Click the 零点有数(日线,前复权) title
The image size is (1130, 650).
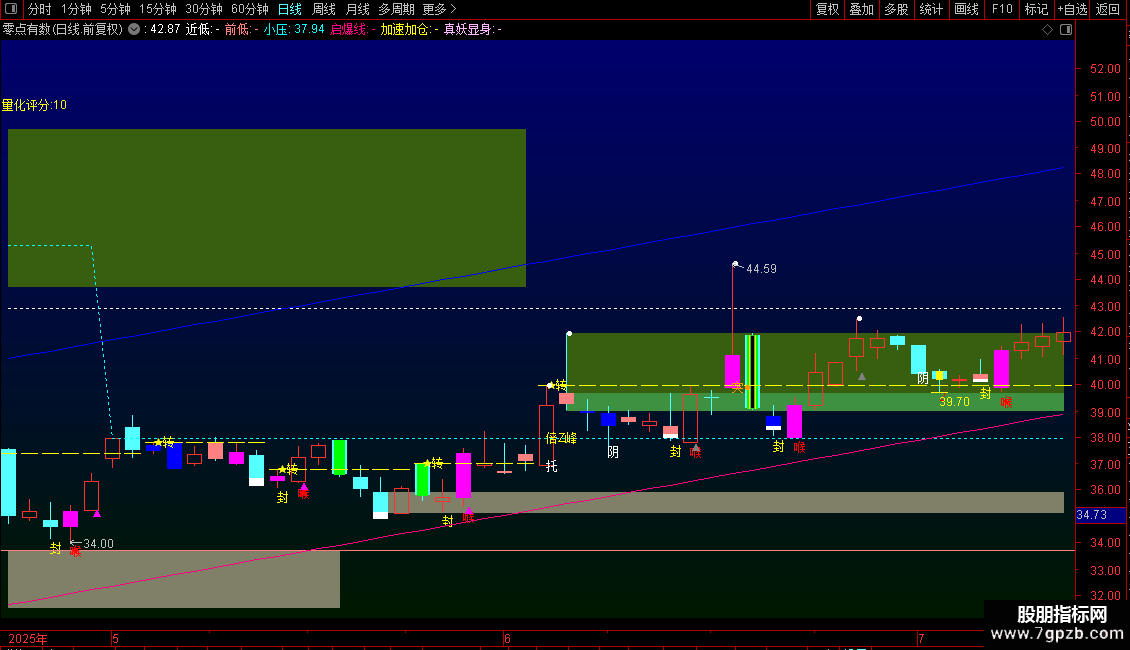[x=63, y=30]
